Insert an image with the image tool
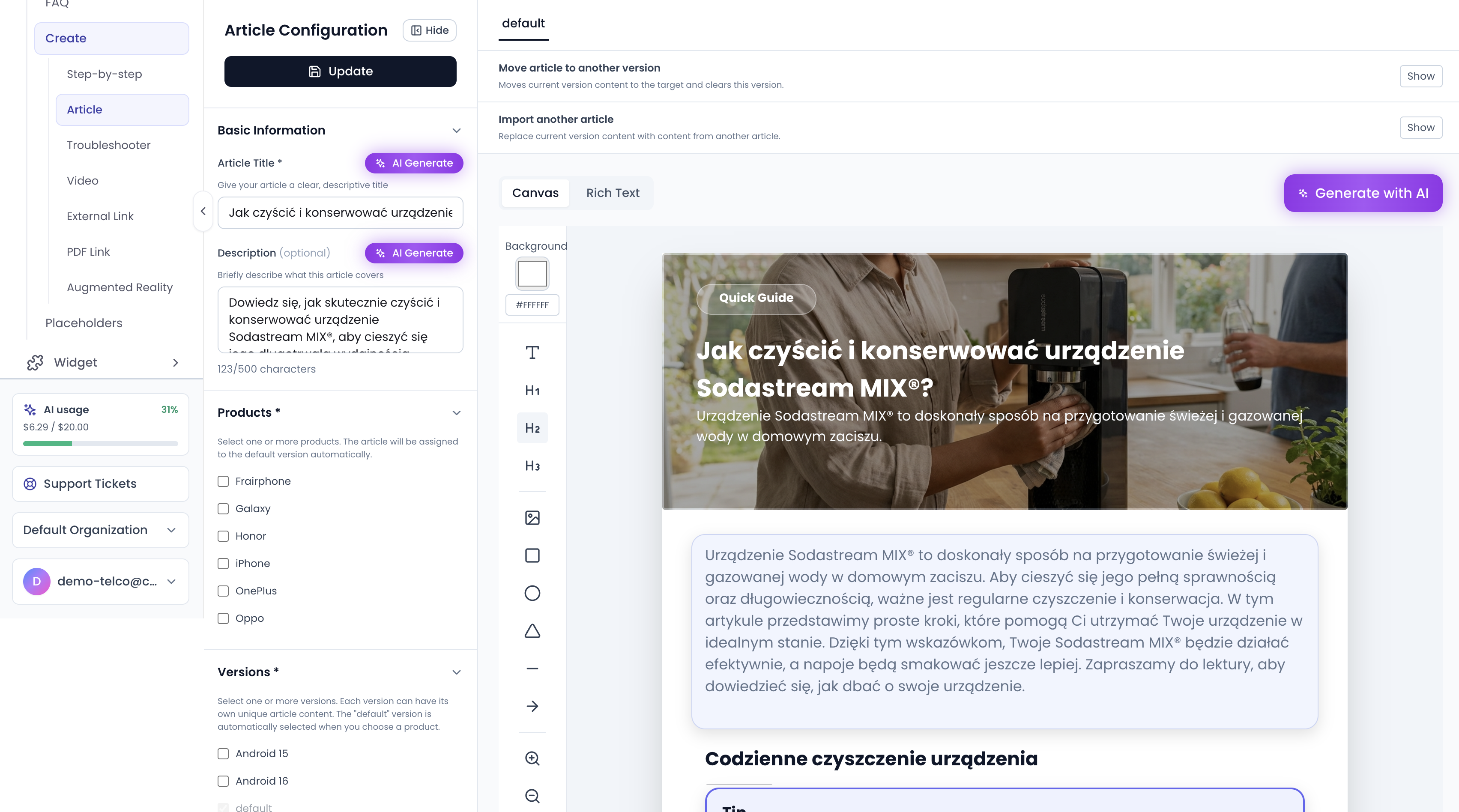1459x812 pixels. point(532,517)
